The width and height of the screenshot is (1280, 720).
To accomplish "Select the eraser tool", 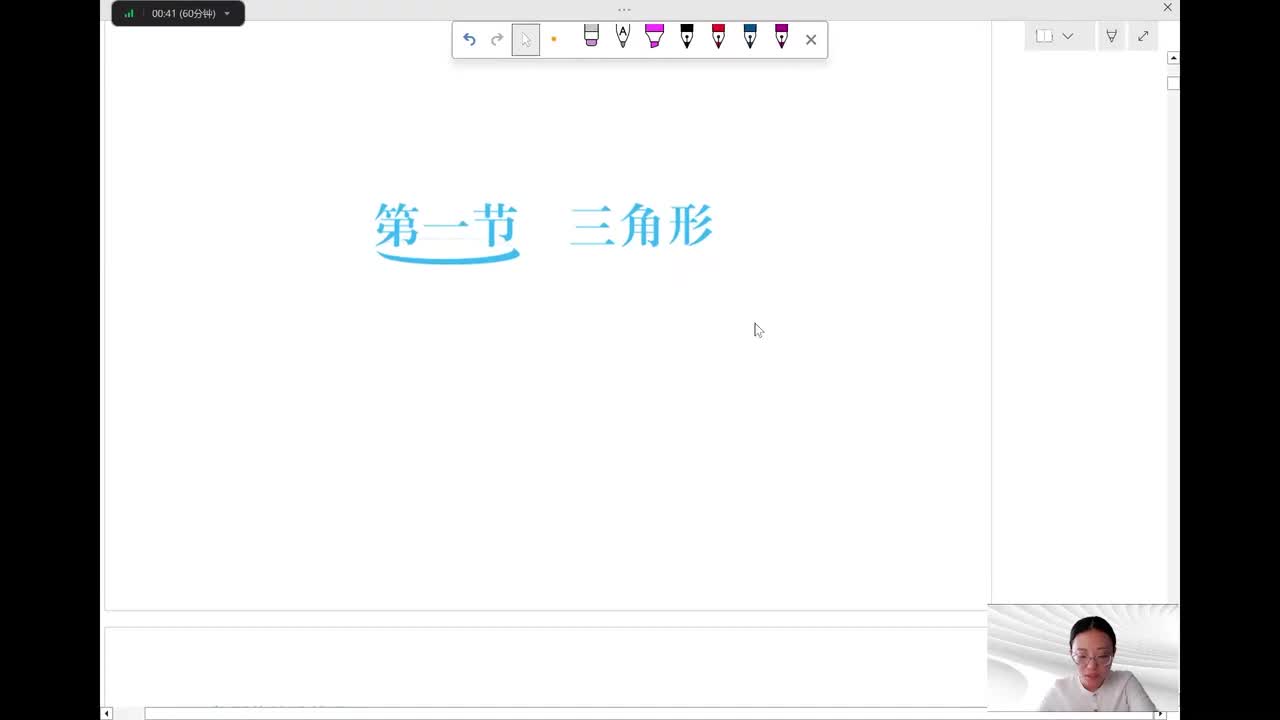I will (591, 36).
